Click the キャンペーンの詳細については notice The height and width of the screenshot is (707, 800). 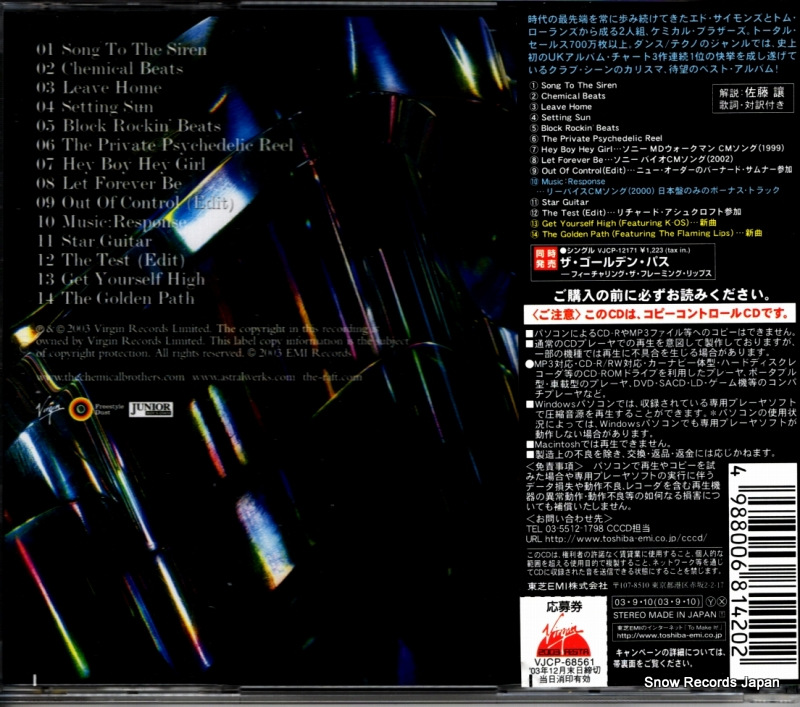pyautogui.click(x=669, y=658)
